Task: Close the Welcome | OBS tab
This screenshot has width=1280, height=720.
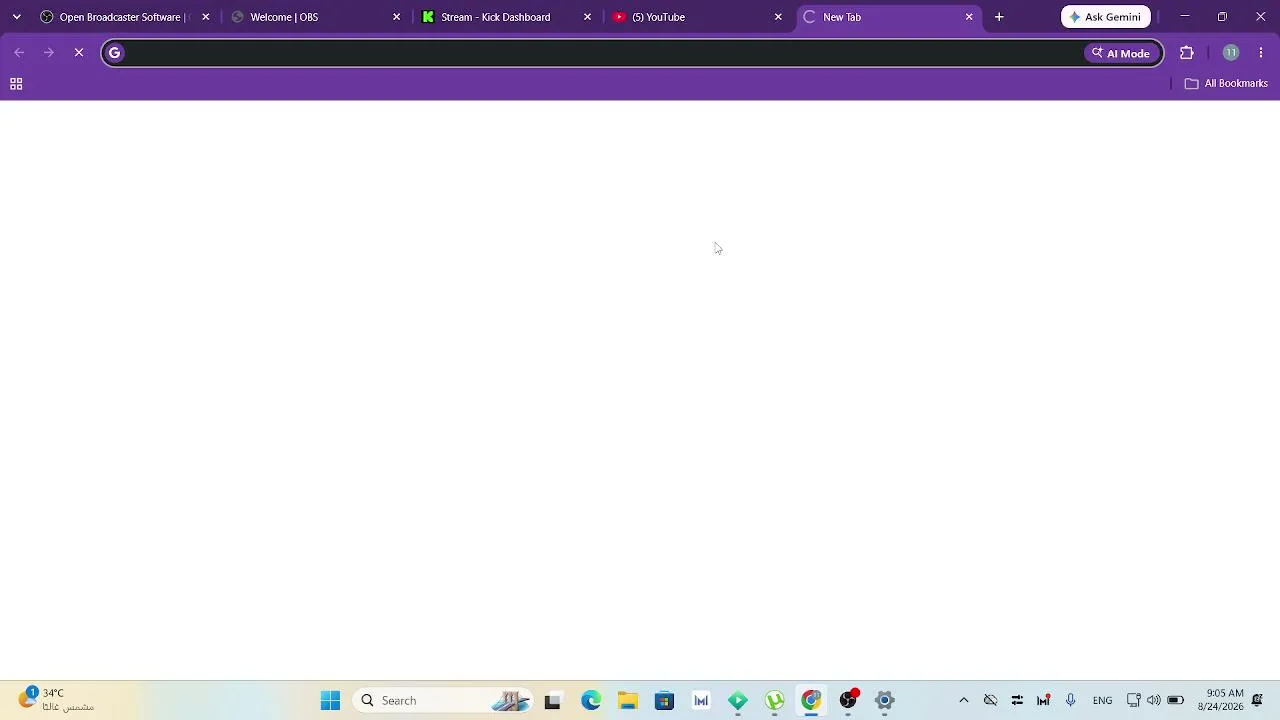Action: tap(397, 17)
